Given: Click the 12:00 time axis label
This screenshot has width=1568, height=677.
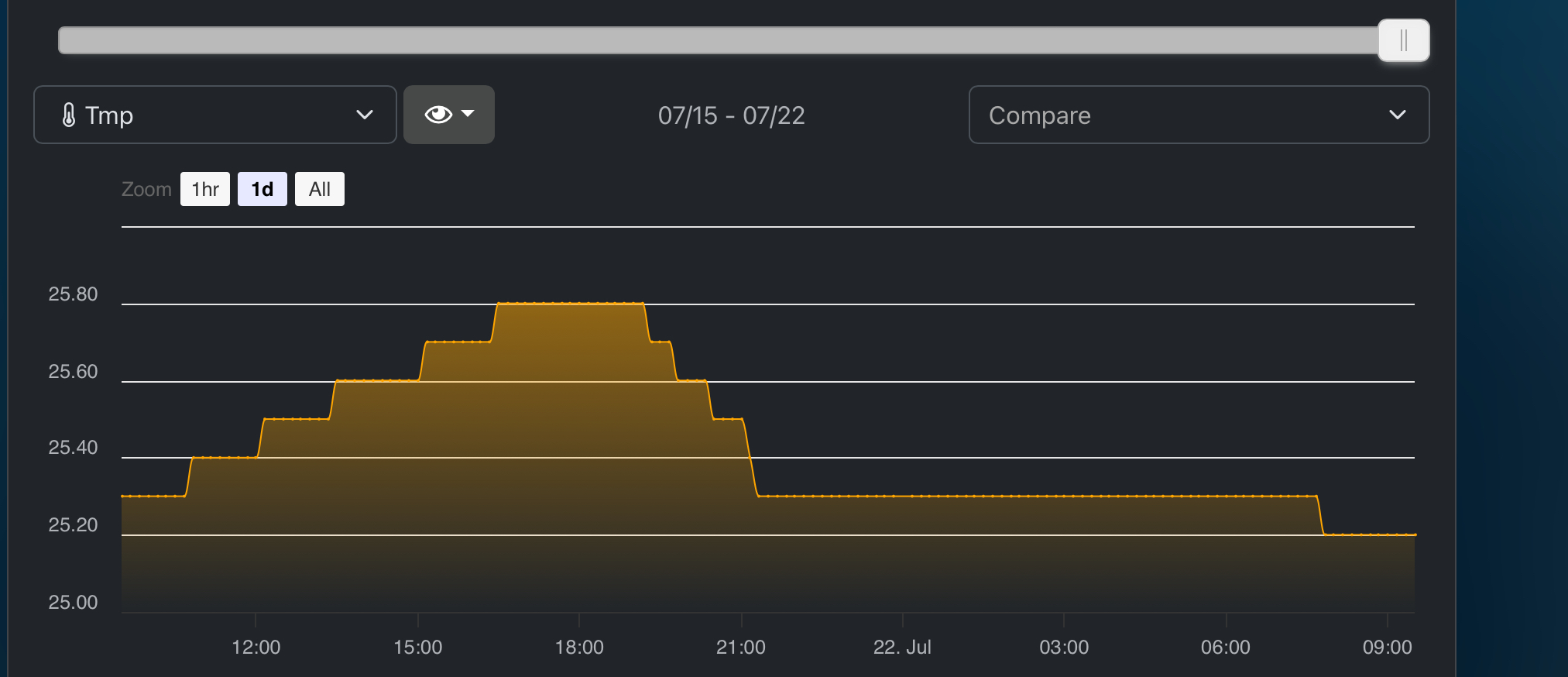Looking at the screenshot, I should point(256,647).
